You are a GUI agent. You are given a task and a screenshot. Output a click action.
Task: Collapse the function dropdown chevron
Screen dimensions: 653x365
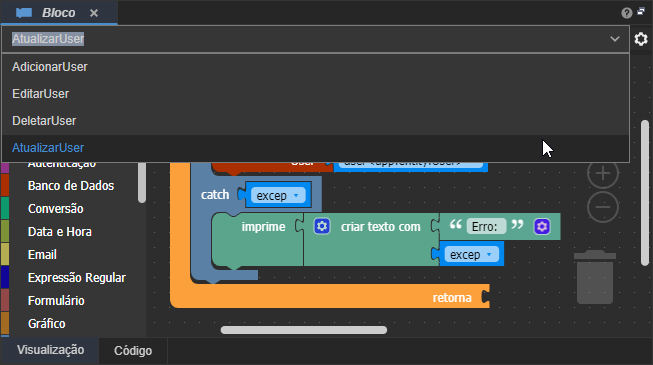[615, 39]
